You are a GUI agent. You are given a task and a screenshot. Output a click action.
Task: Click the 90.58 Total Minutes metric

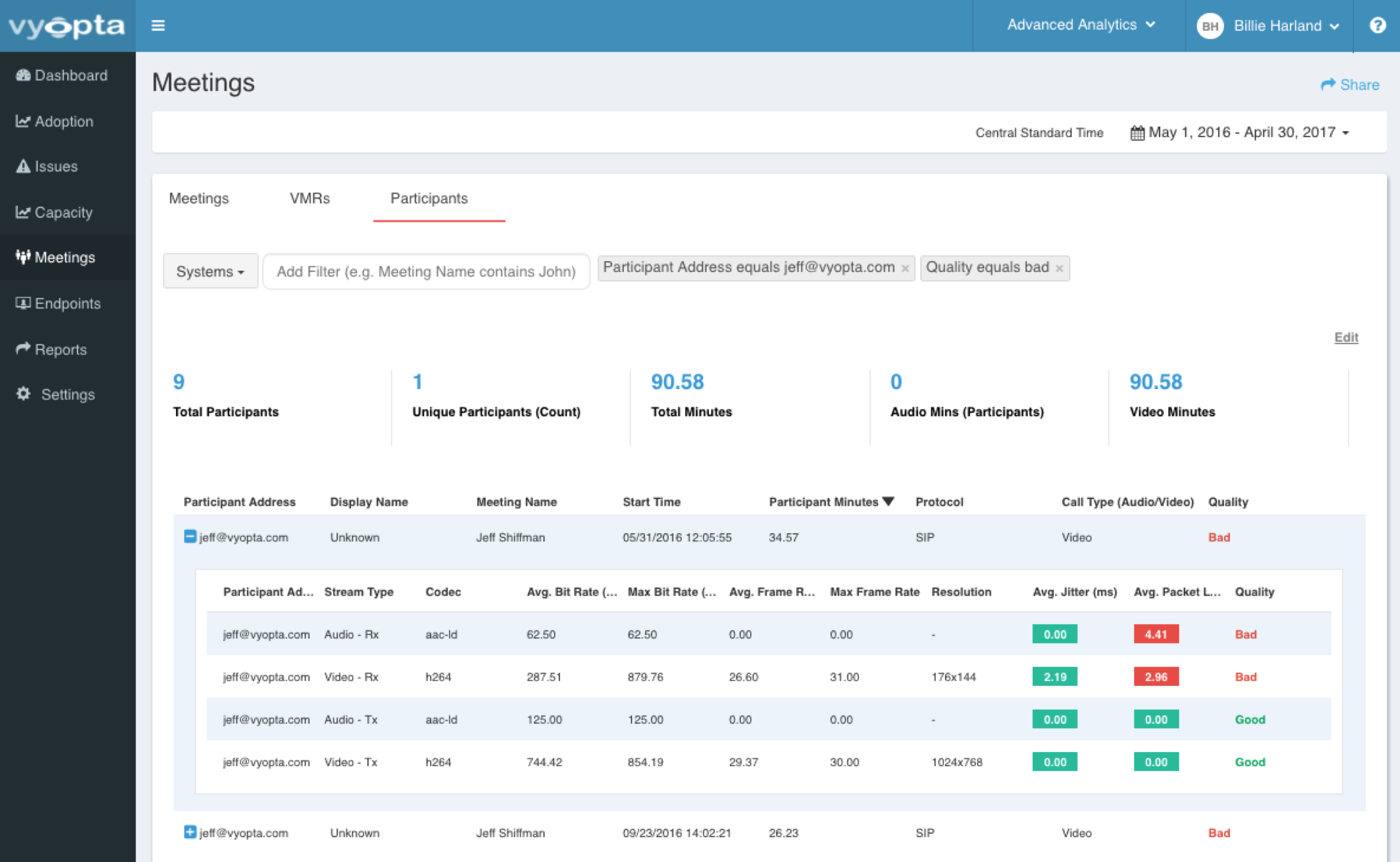tap(691, 395)
